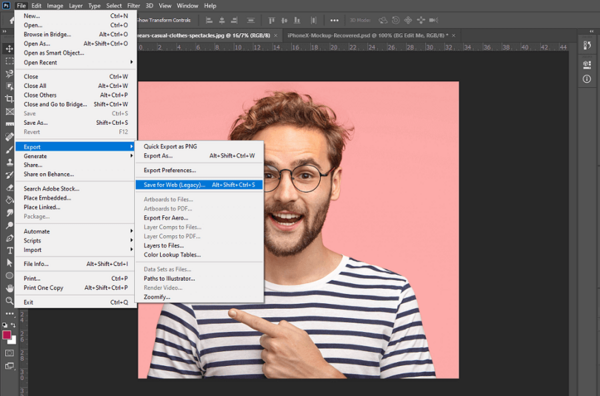The height and width of the screenshot is (396, 600).
Task: Click the 3D video camera zoom icon
Action: coord(434,20)
